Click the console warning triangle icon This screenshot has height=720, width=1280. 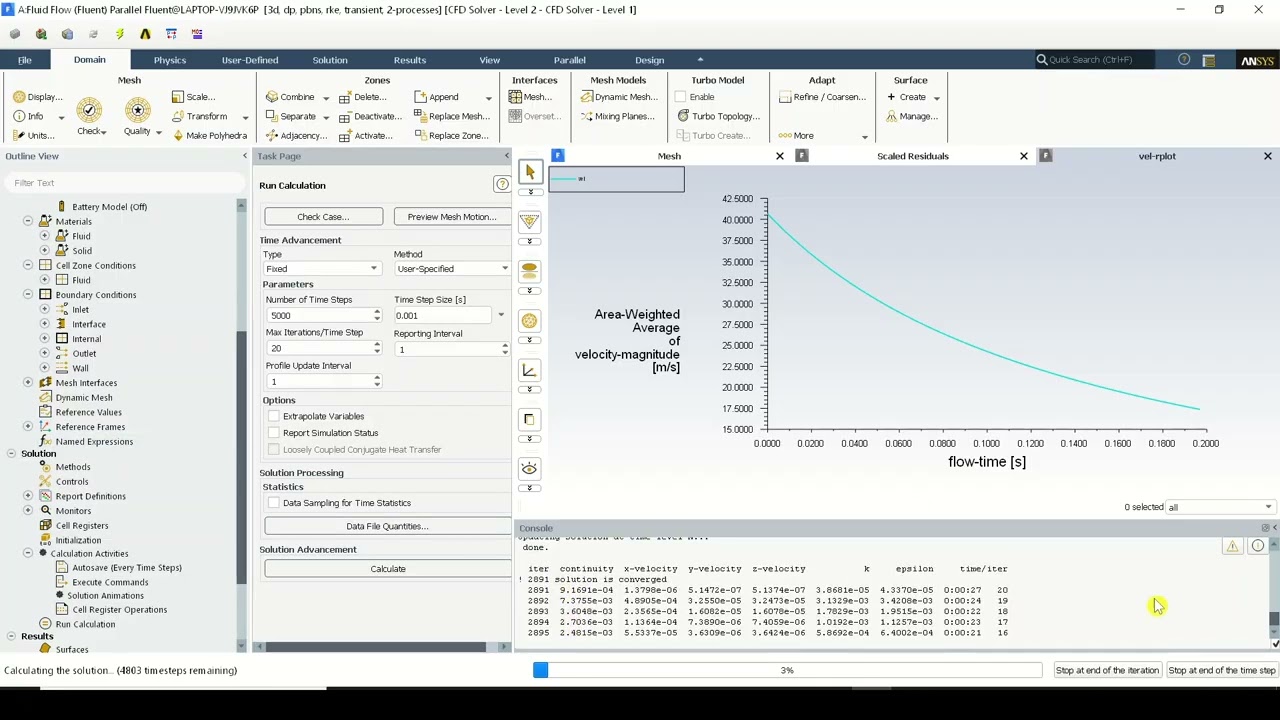(1232, 546)
